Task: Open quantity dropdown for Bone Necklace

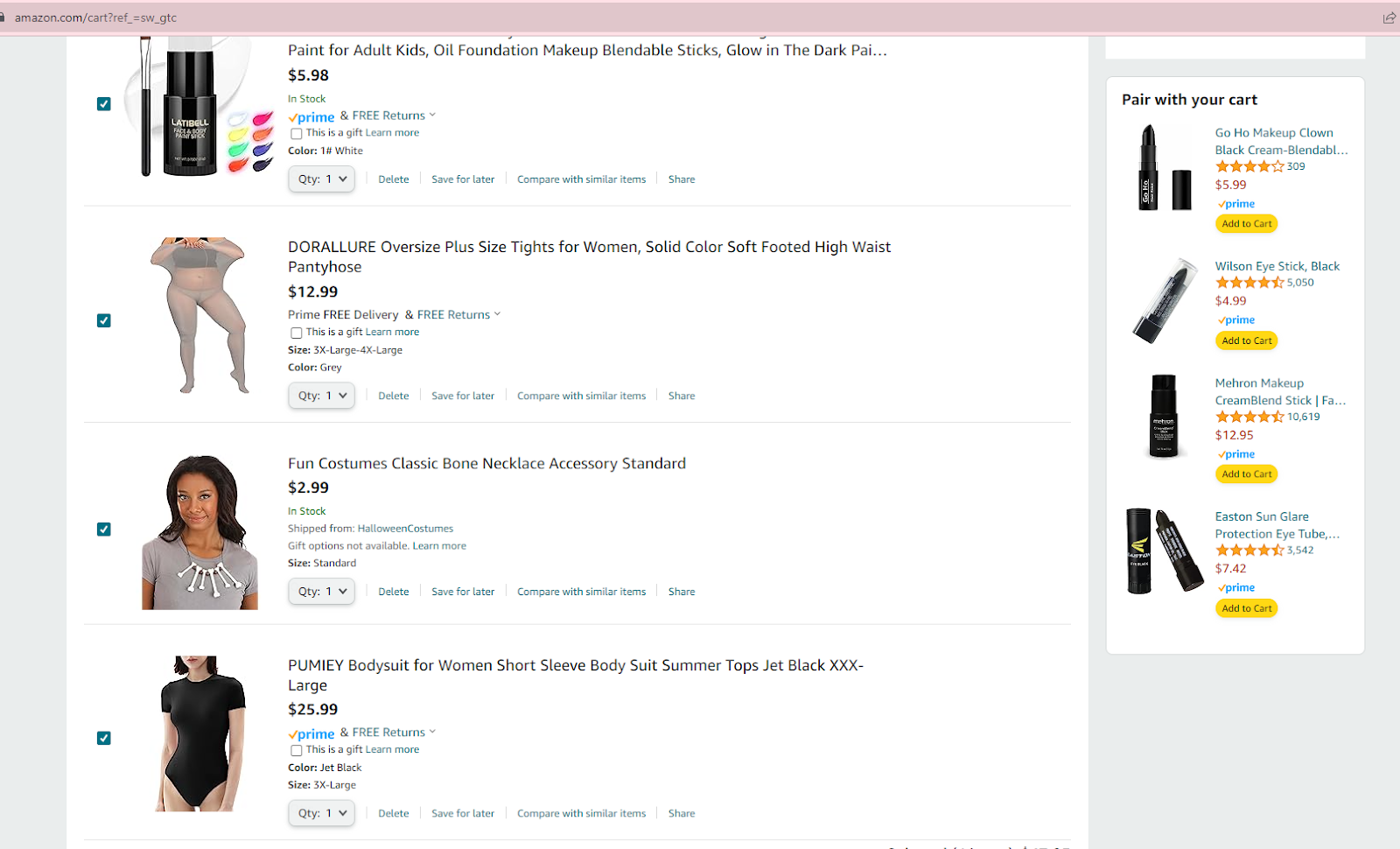Action: (321, 592)
